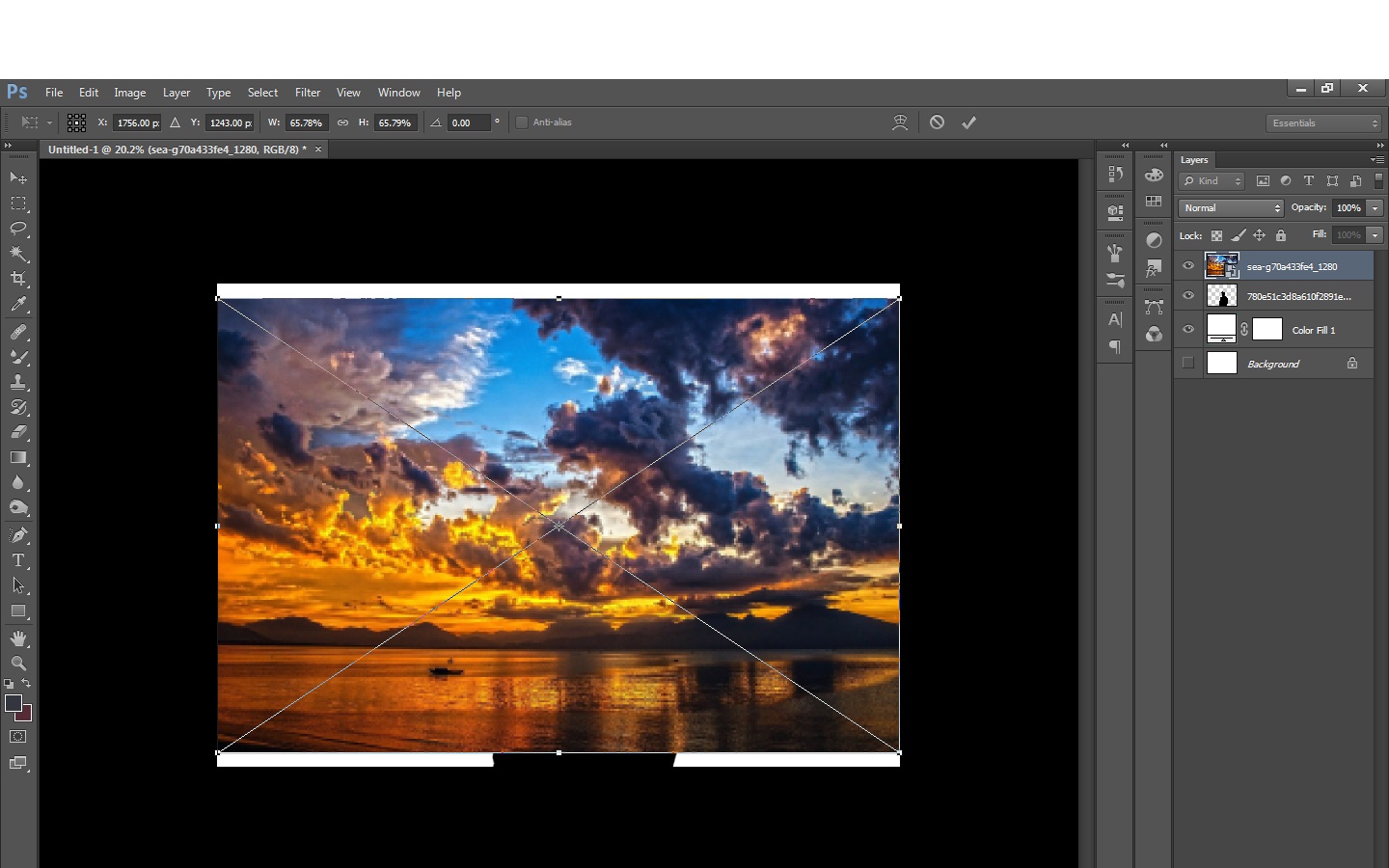Click the foreground color swatch
This screenshot has height=868, width=1389.
[14, 703]
